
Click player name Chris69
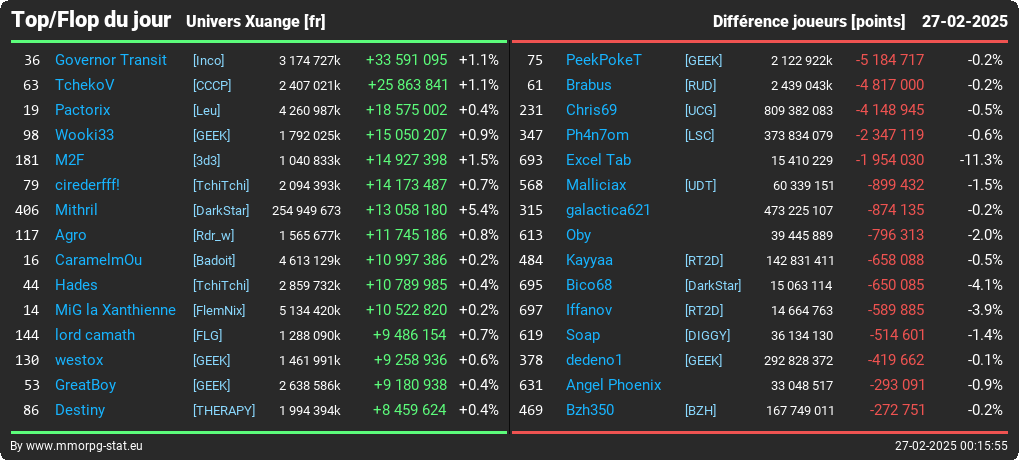pyautogui.click(x=591, y=110)
